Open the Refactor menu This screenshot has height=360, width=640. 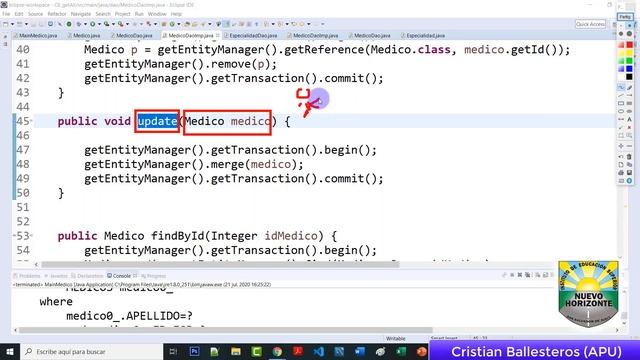tap(57, 14)
